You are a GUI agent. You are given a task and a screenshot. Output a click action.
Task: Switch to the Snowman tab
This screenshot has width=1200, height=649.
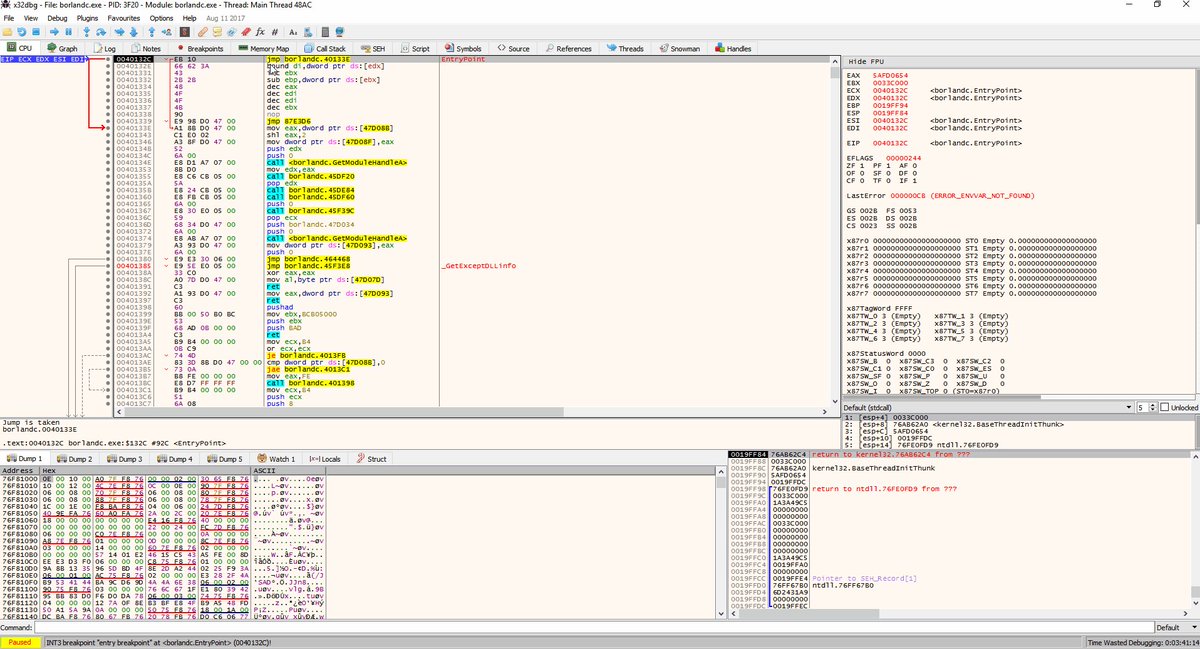(x=679, y=48)
